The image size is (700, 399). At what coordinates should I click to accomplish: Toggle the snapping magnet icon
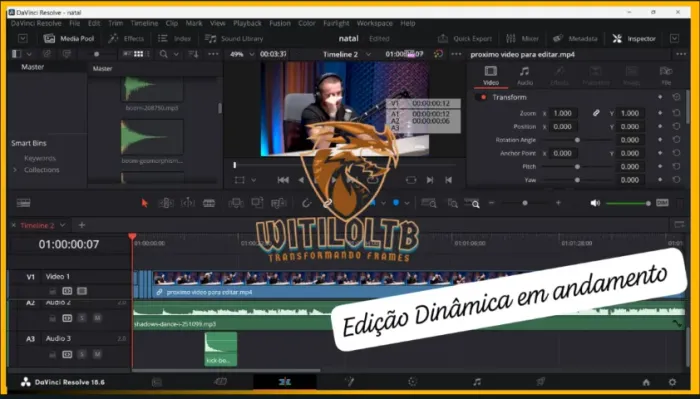pyautogui.click(x=306, y=204)
